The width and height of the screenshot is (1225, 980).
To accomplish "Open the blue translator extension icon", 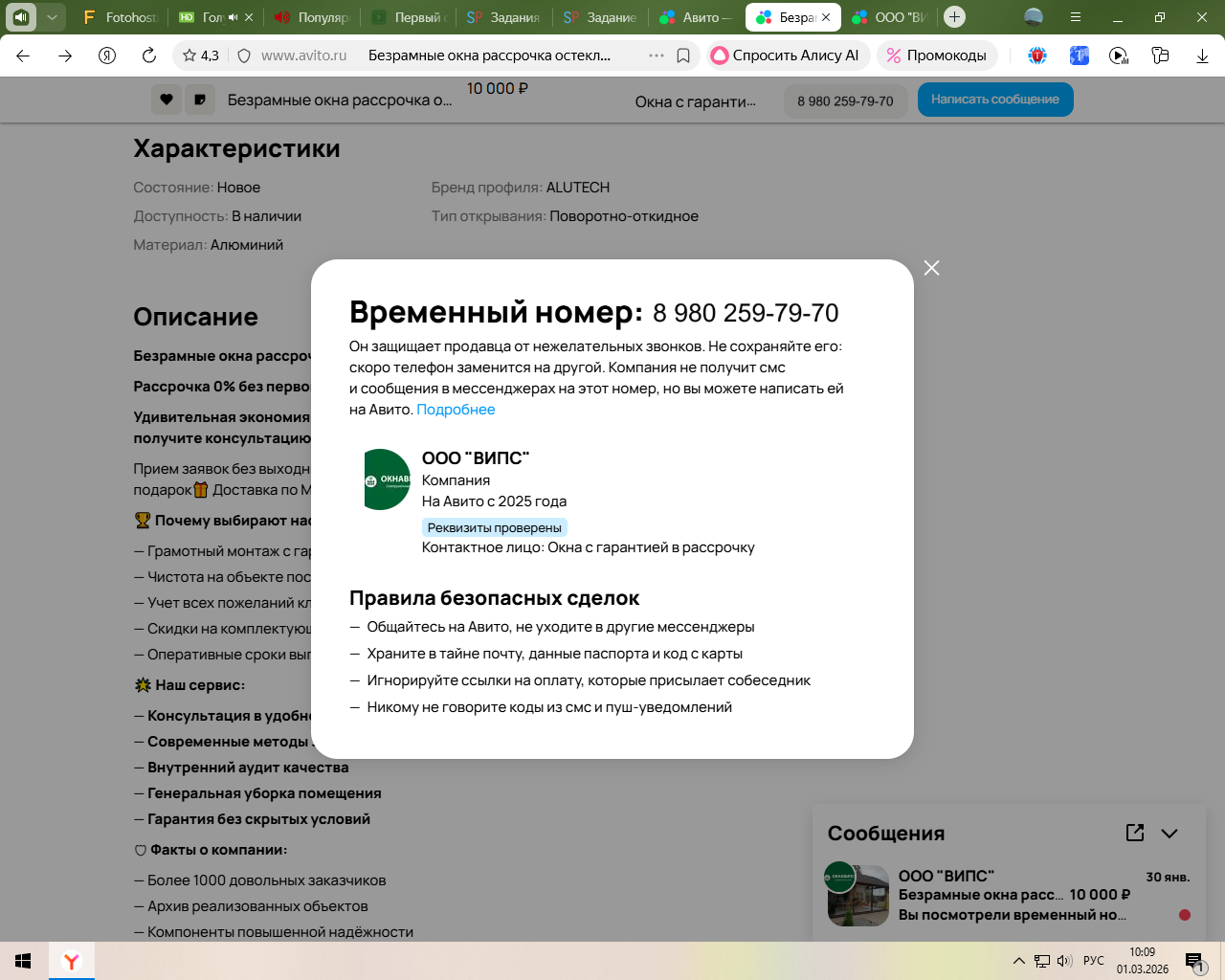I will (1080, 56).
